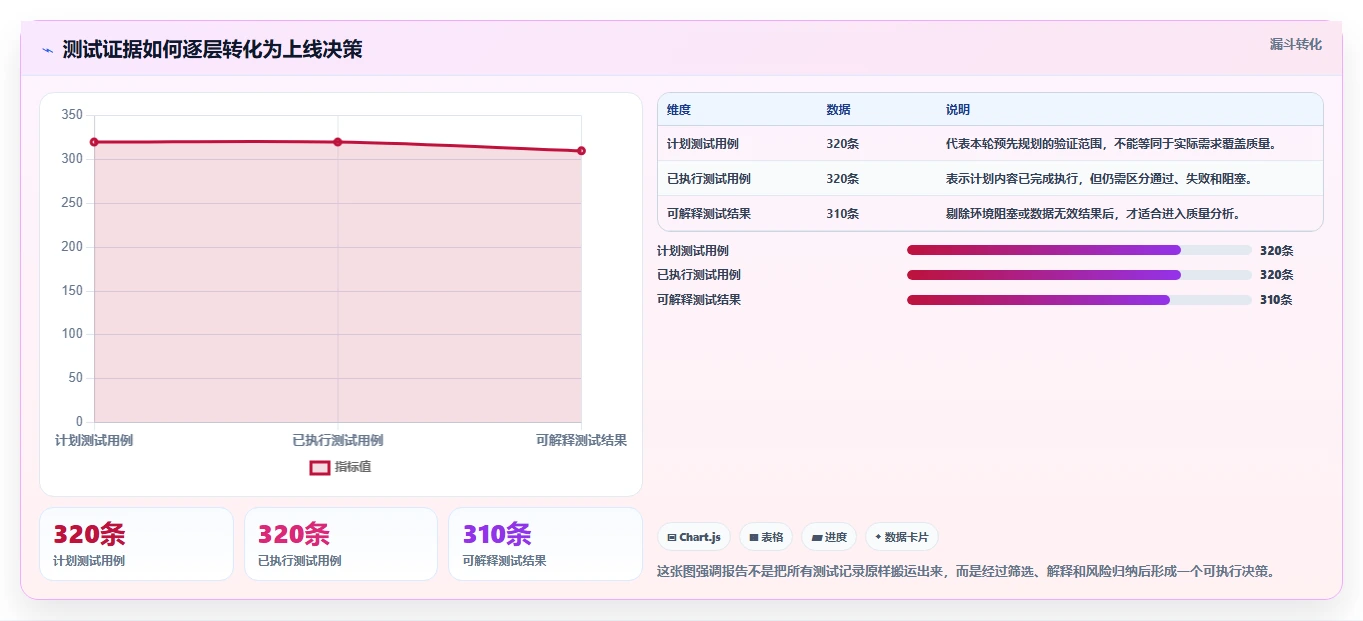Click the icon inside 进度 tag
This screenshot has width=1363, height=621.
tap(817, 538)
